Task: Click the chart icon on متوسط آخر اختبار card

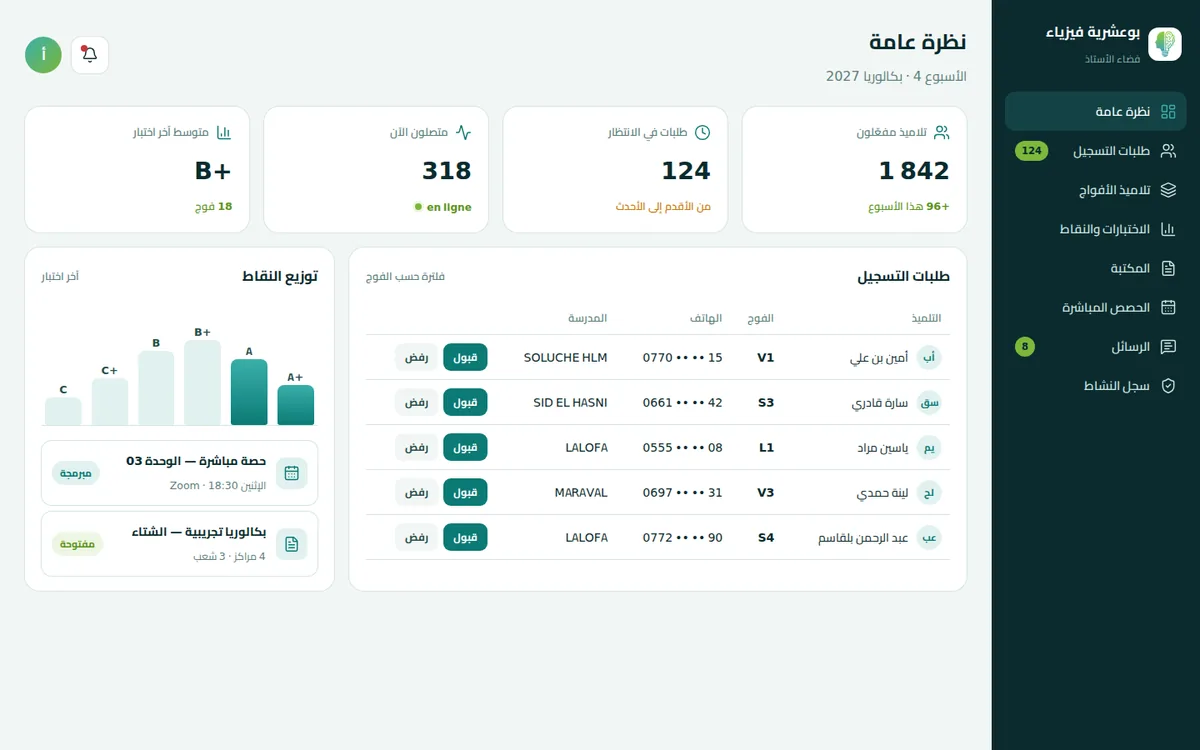Action: pyautogui.click(x=224, y=132)
